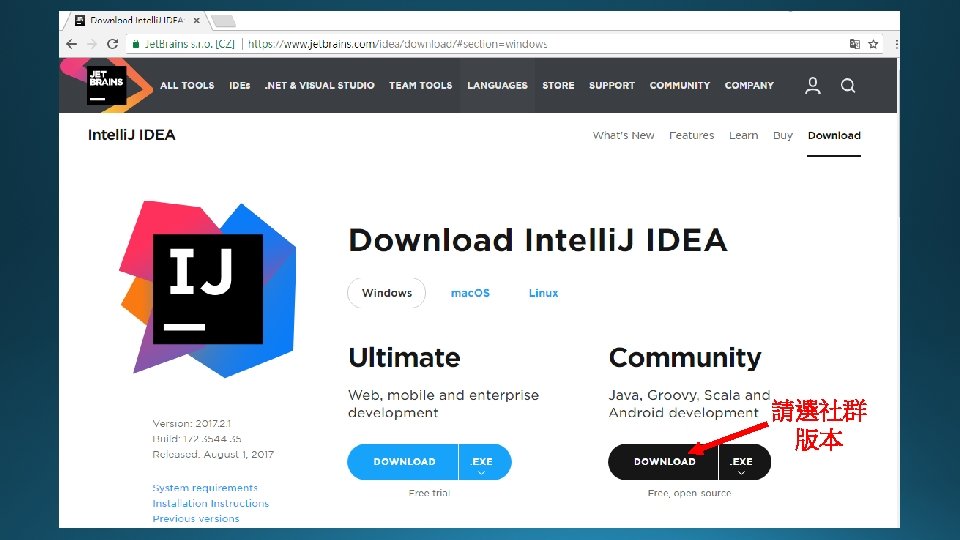Open the What's New page tab
Viewport: 960px width, 540px height.
coord(623,135)
